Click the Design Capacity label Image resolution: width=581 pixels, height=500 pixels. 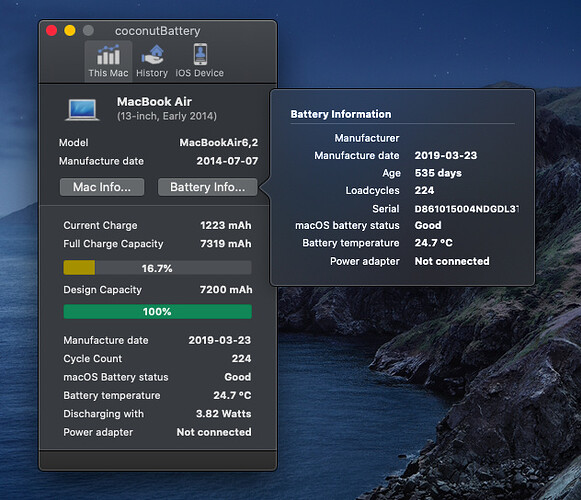point(103,290)
